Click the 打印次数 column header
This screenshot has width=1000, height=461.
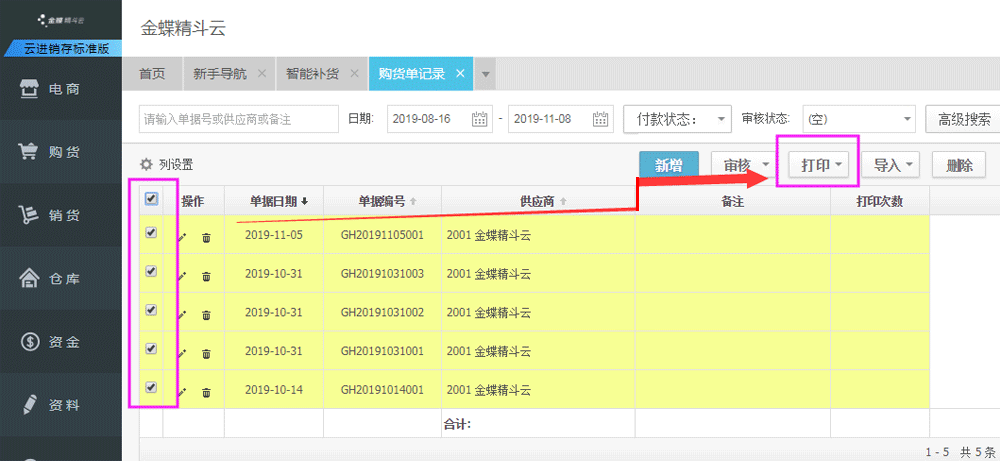(879, 201)
